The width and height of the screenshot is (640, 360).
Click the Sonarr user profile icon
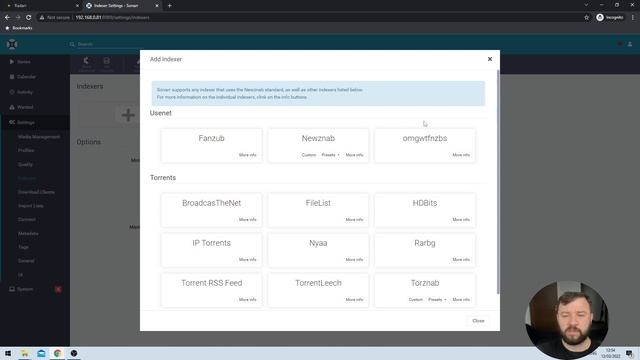point(630,44)
